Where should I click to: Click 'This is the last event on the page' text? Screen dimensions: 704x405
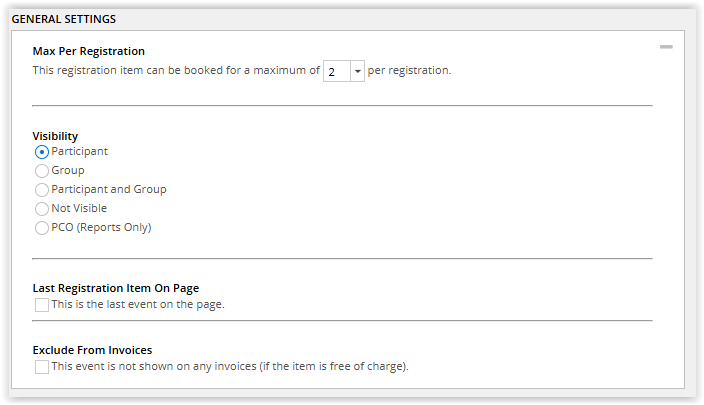click(x=138, y=304)
